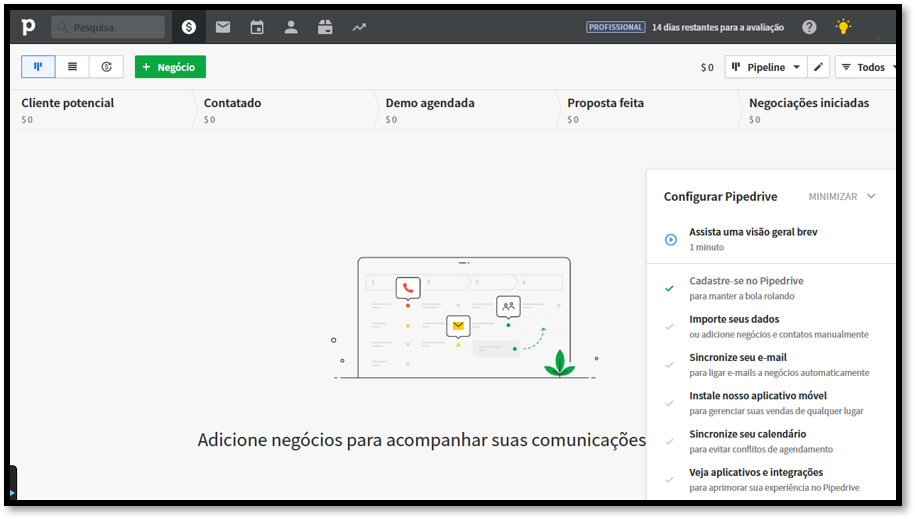
Task: Click the edit pipeline pencil icon
Action: tap(818, 67)
